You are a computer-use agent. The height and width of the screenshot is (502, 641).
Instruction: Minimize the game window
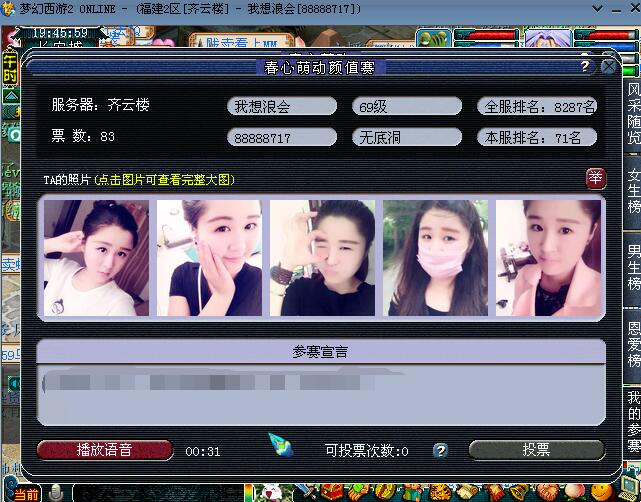point(617,9)
